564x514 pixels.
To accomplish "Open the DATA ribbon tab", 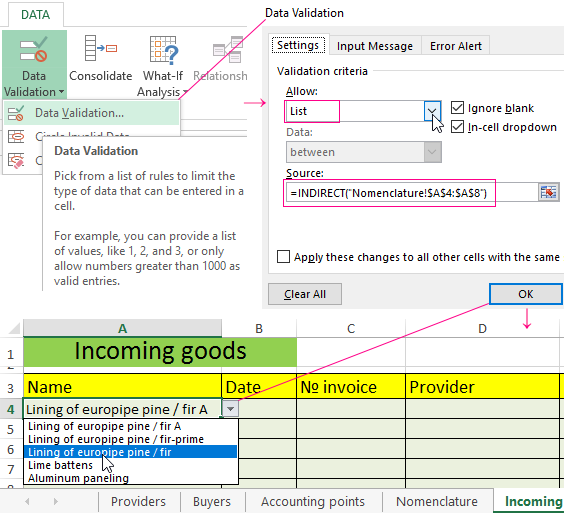I will [x=35, y=15].
